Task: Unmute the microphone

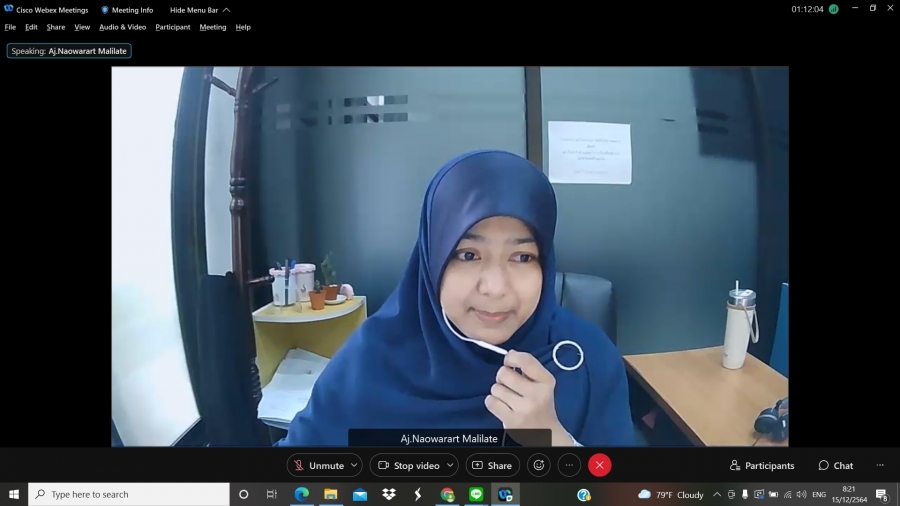Action: [318, 465]
